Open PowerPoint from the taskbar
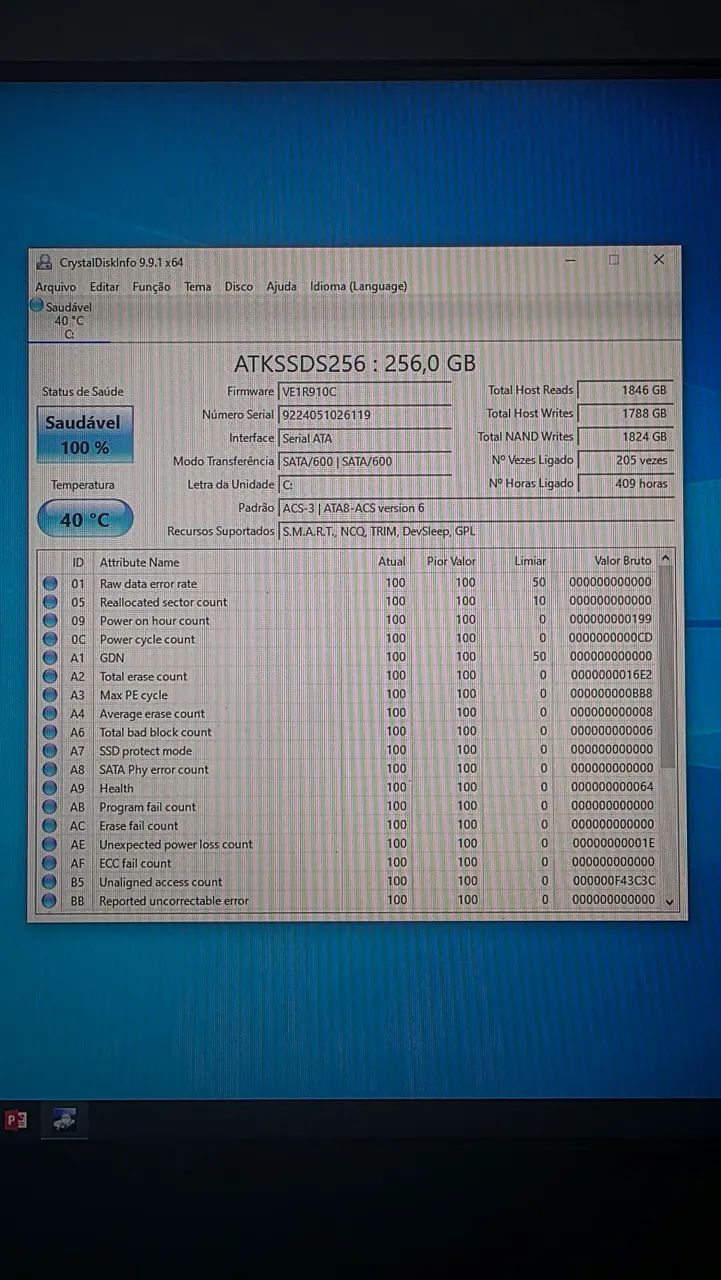The image size is (721, 1280). (16, 1120)
